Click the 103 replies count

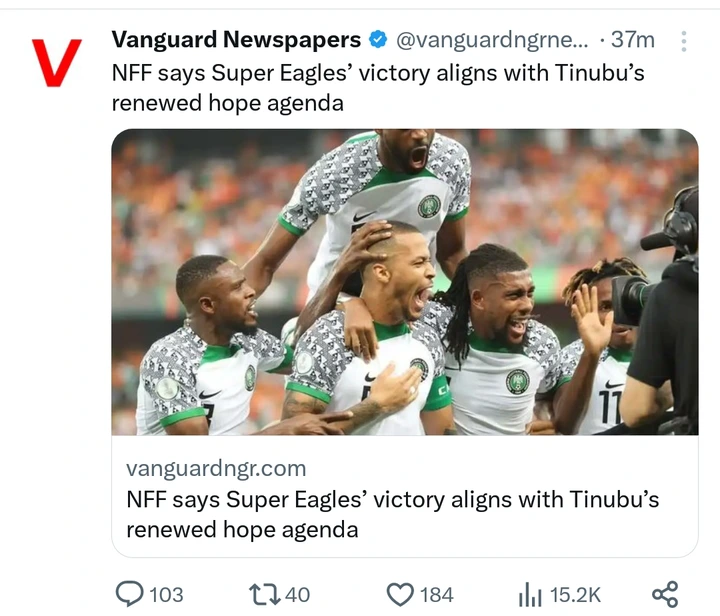(x=166, y=595)
